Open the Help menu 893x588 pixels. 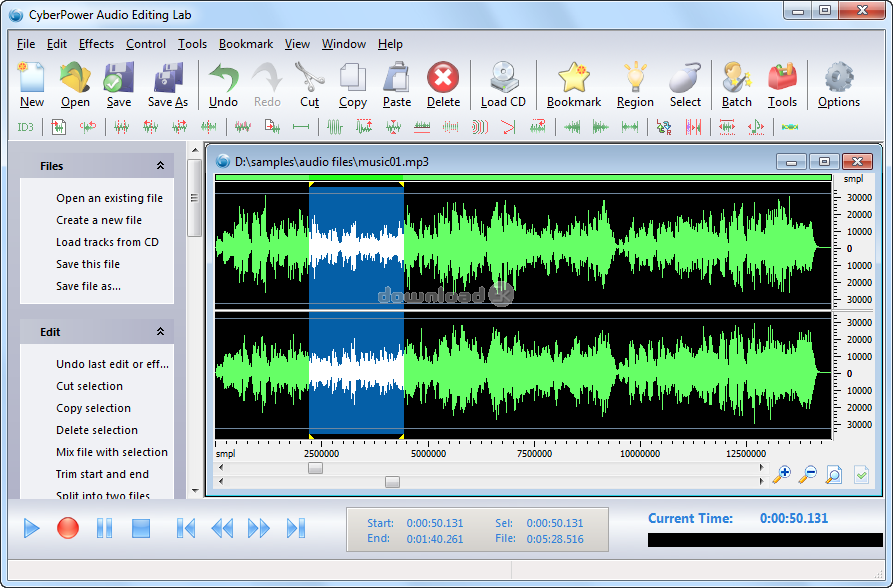pyautogui.click(x=390, y=44)
